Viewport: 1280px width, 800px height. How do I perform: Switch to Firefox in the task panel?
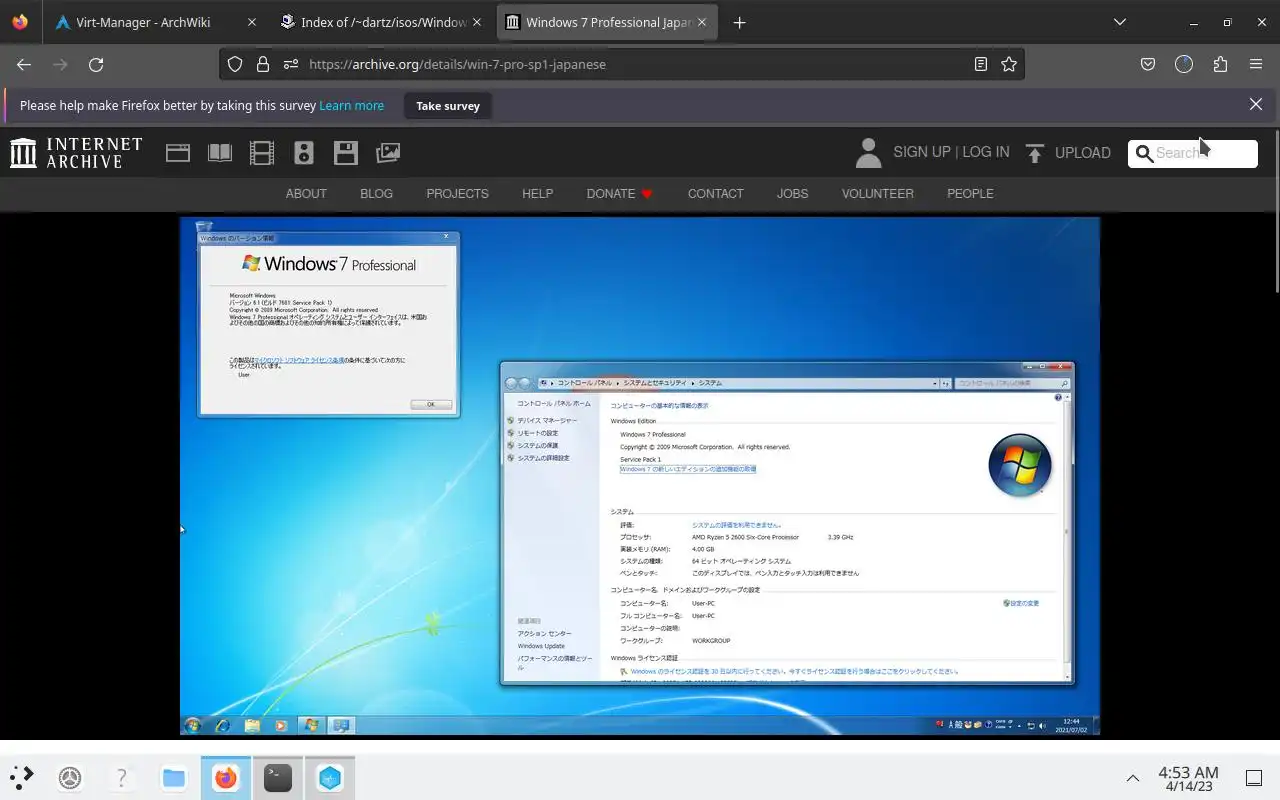pos(226,777)
